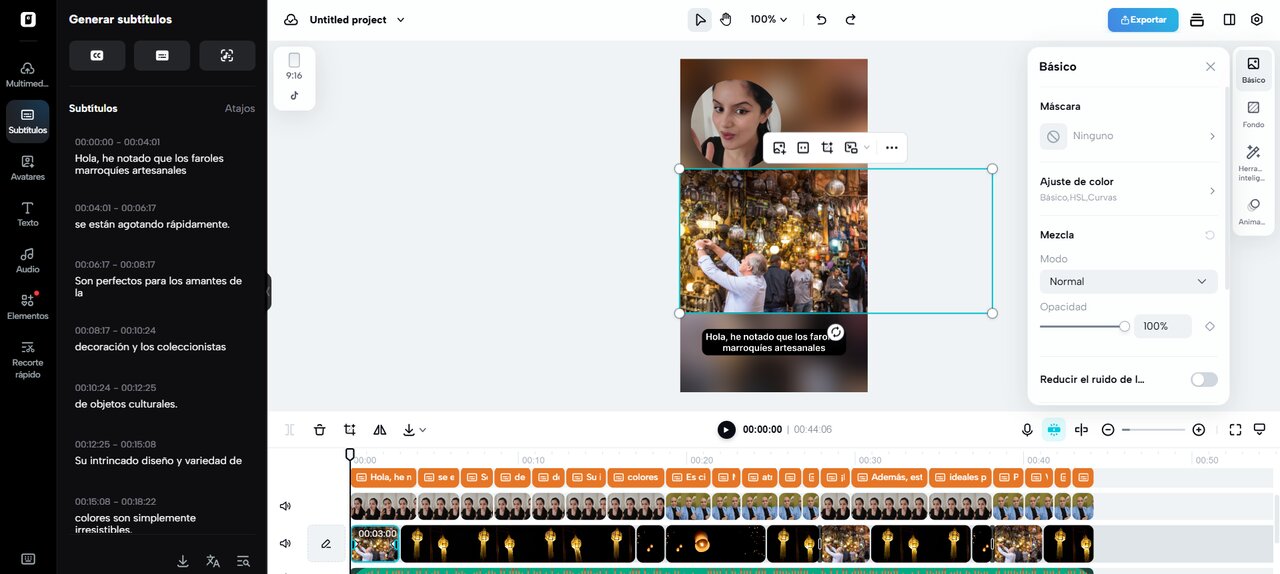Select the hand pan tool

726,20
